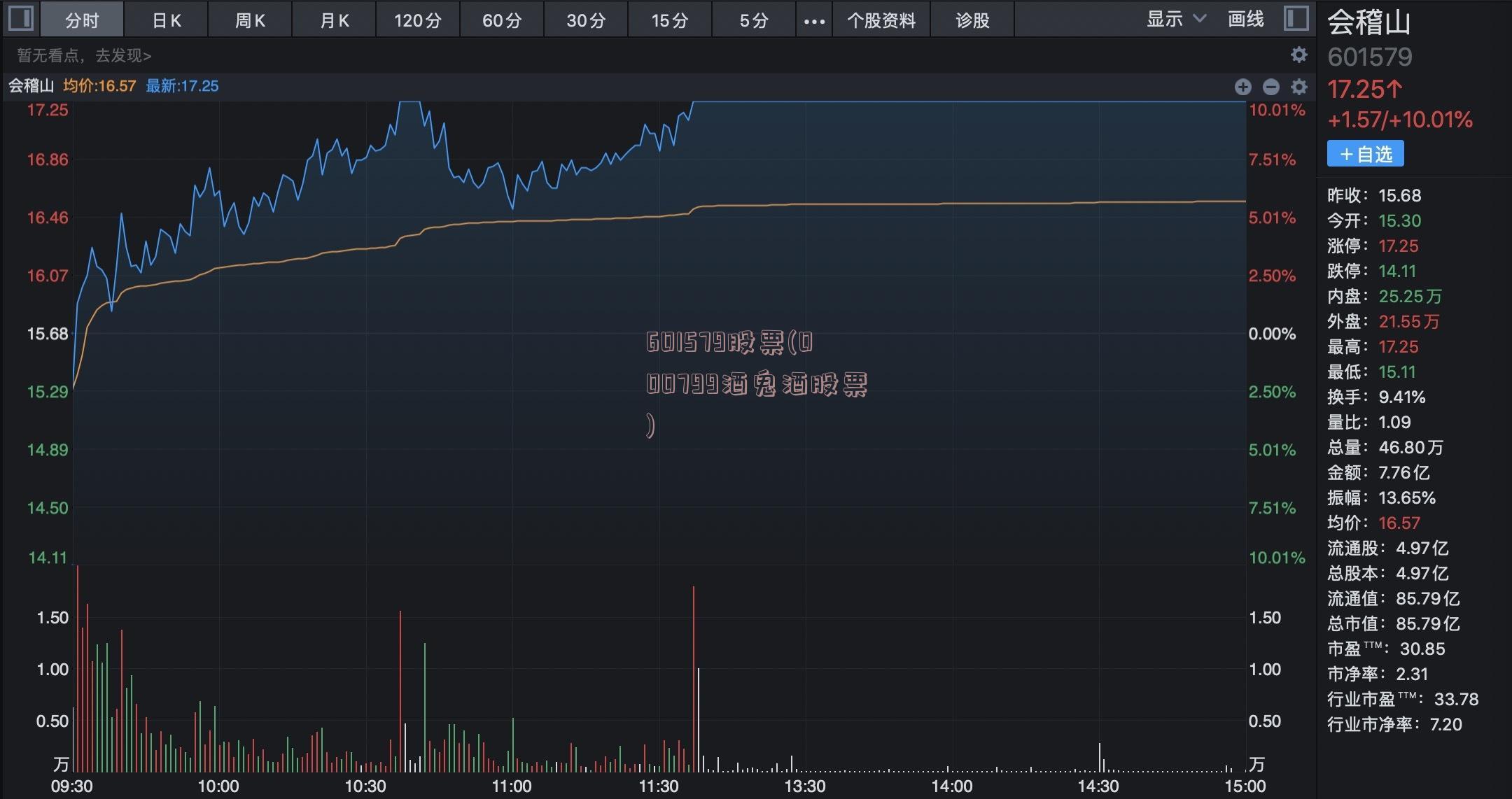This screenshot has height=799, width=1512.
Task: Zoom in chart with plus icon
Action: pyautogui.click(x=1243, y=87)
